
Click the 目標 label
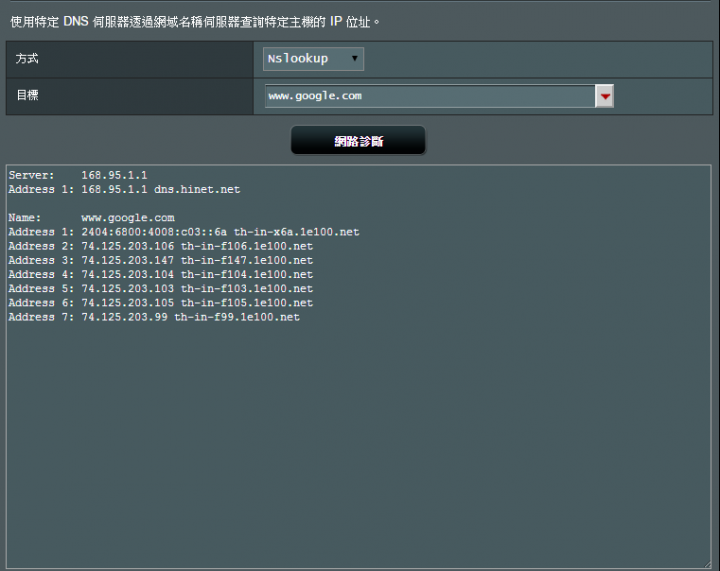pyautogui.click(x=28, y=95)
